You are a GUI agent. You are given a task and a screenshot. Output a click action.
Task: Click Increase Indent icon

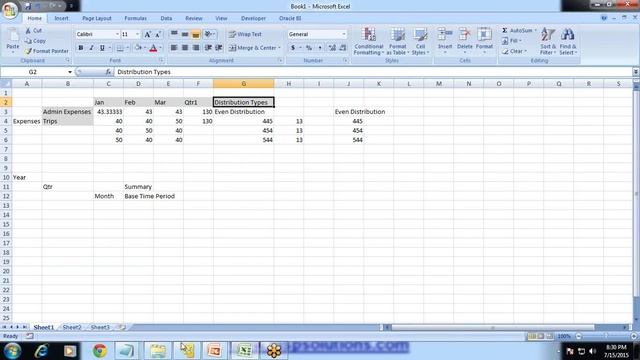click(219, 48)
